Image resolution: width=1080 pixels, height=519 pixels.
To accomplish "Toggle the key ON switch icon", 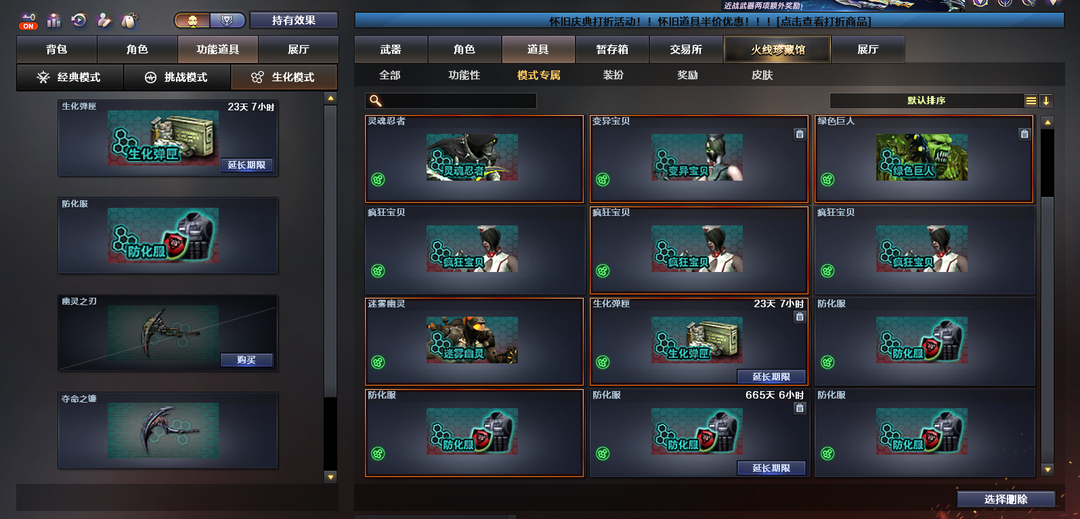I will point(28,21).
